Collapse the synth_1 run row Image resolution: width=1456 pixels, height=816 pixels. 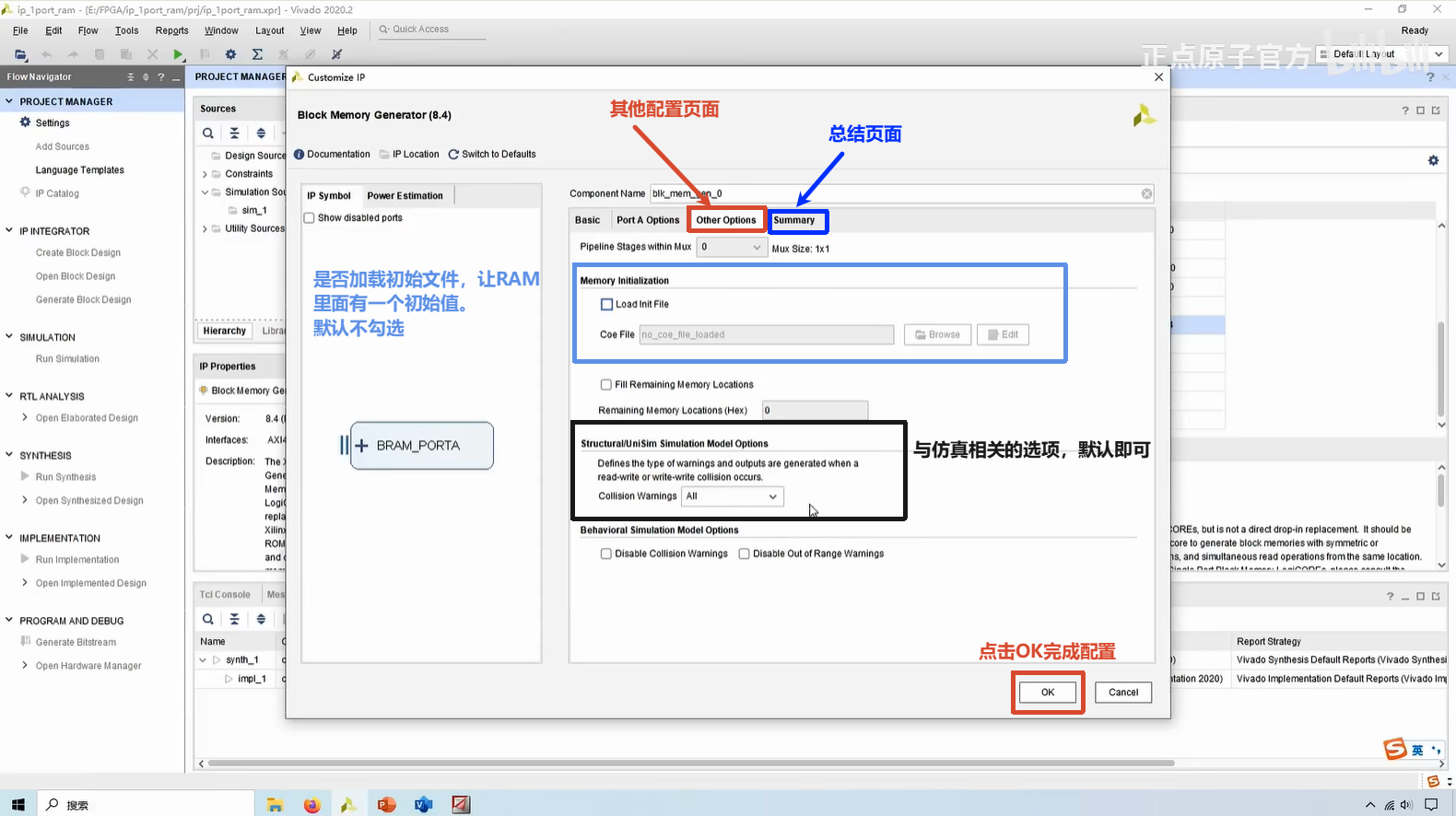click(203, 659)
